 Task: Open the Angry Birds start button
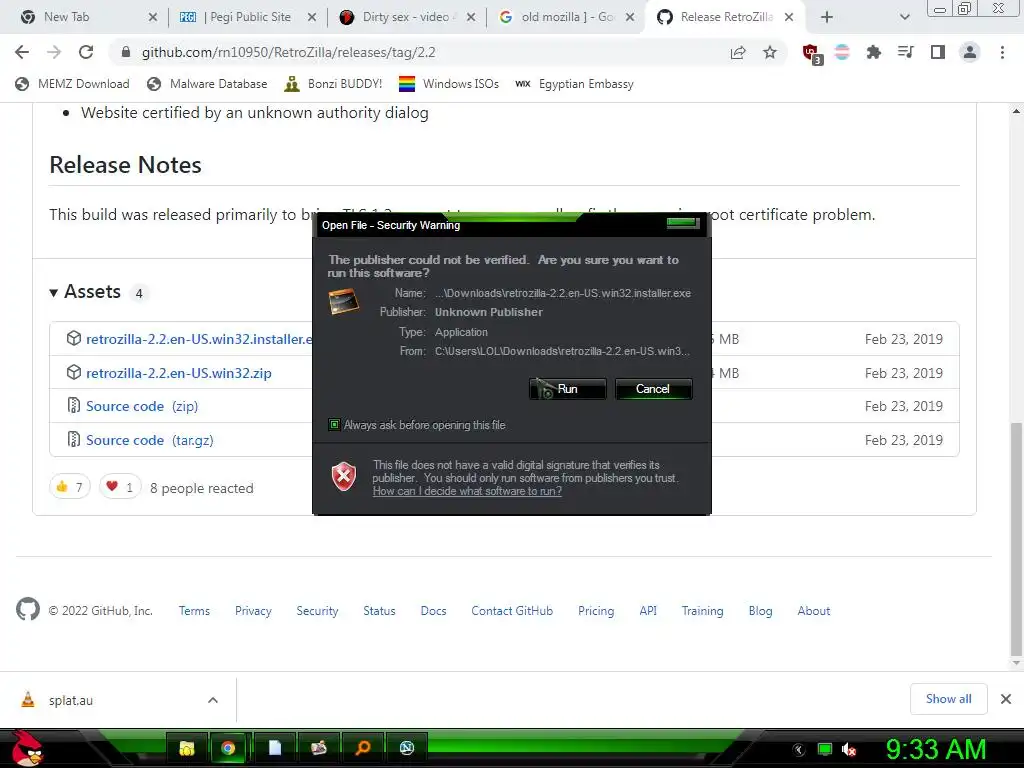coord(27,748)
